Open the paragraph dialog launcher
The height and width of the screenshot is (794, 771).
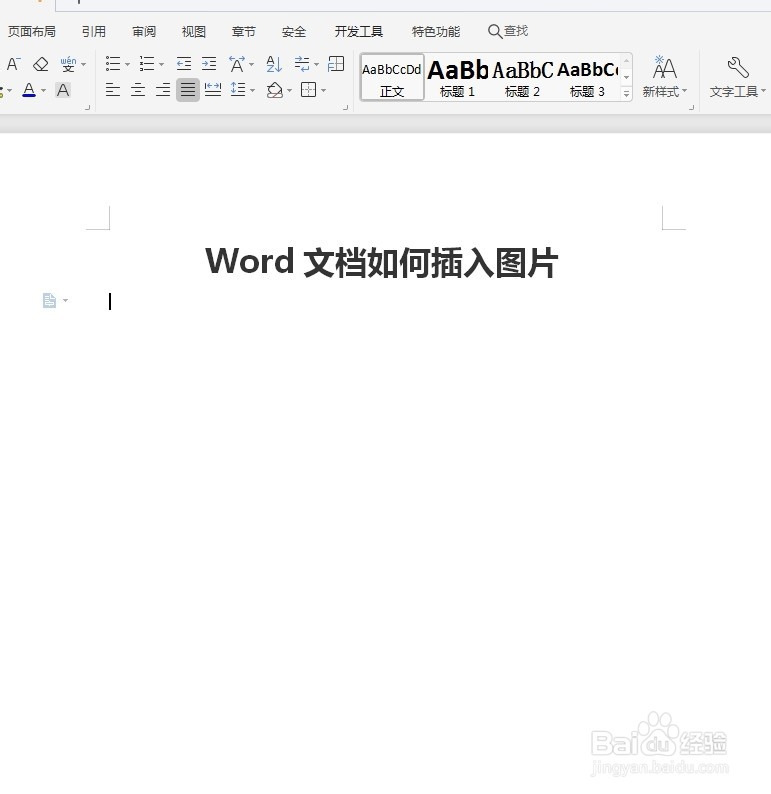click(x=346, y=107)
